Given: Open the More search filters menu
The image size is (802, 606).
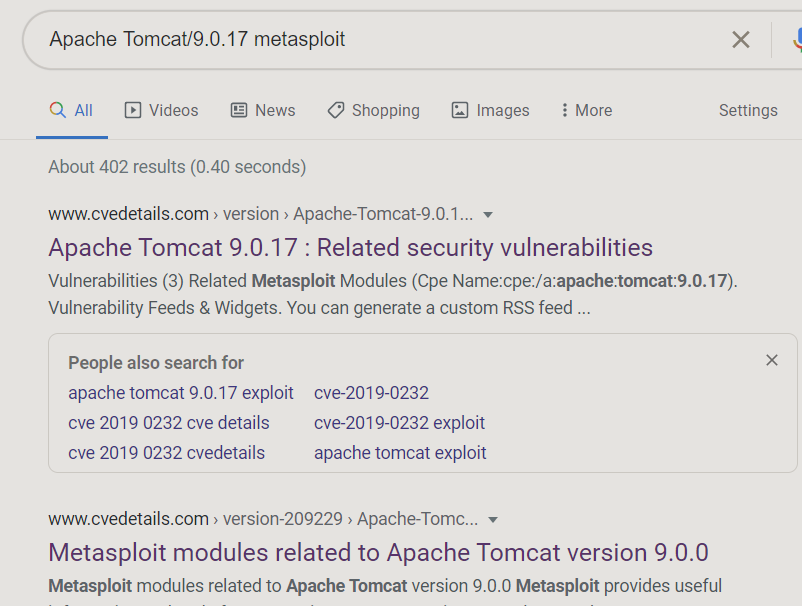Looking at the screenshot, I should pos(587,111).
